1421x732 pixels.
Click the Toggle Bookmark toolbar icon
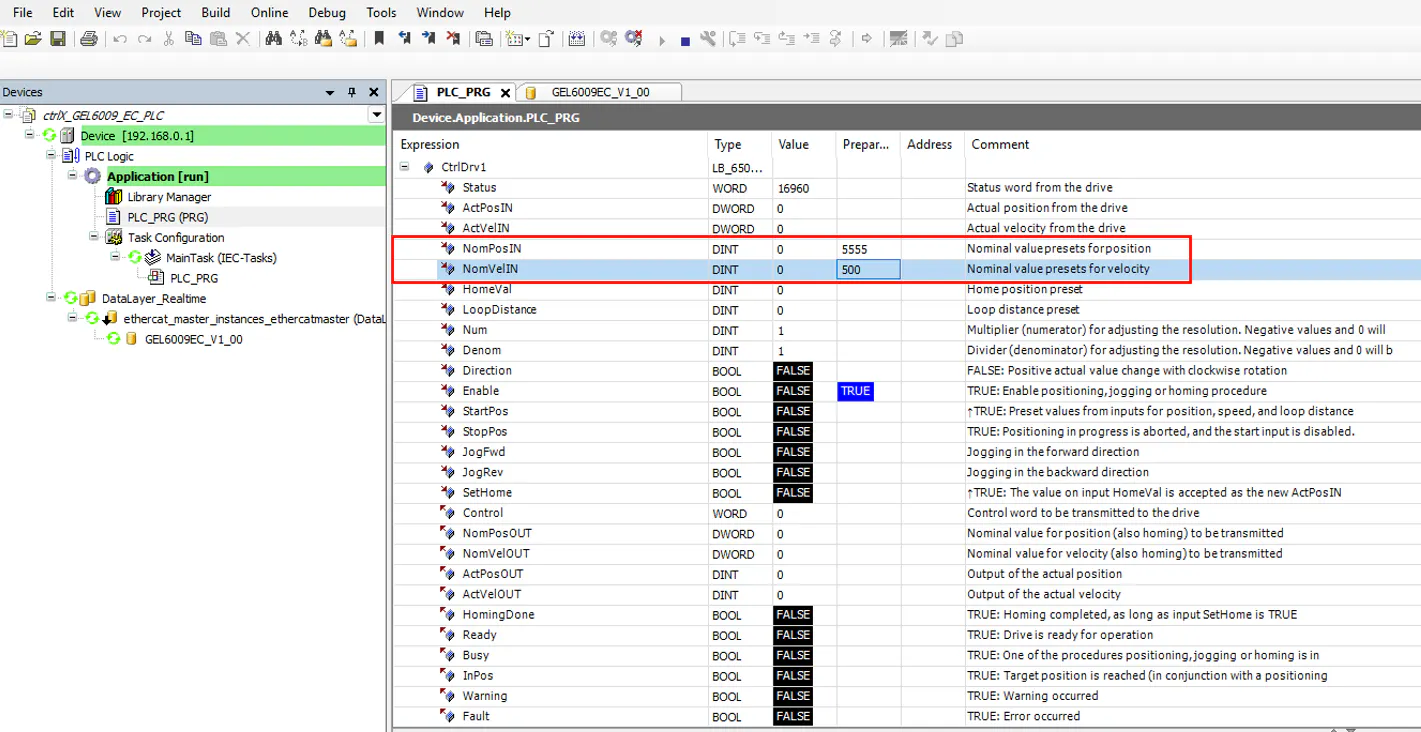(379, 39)
